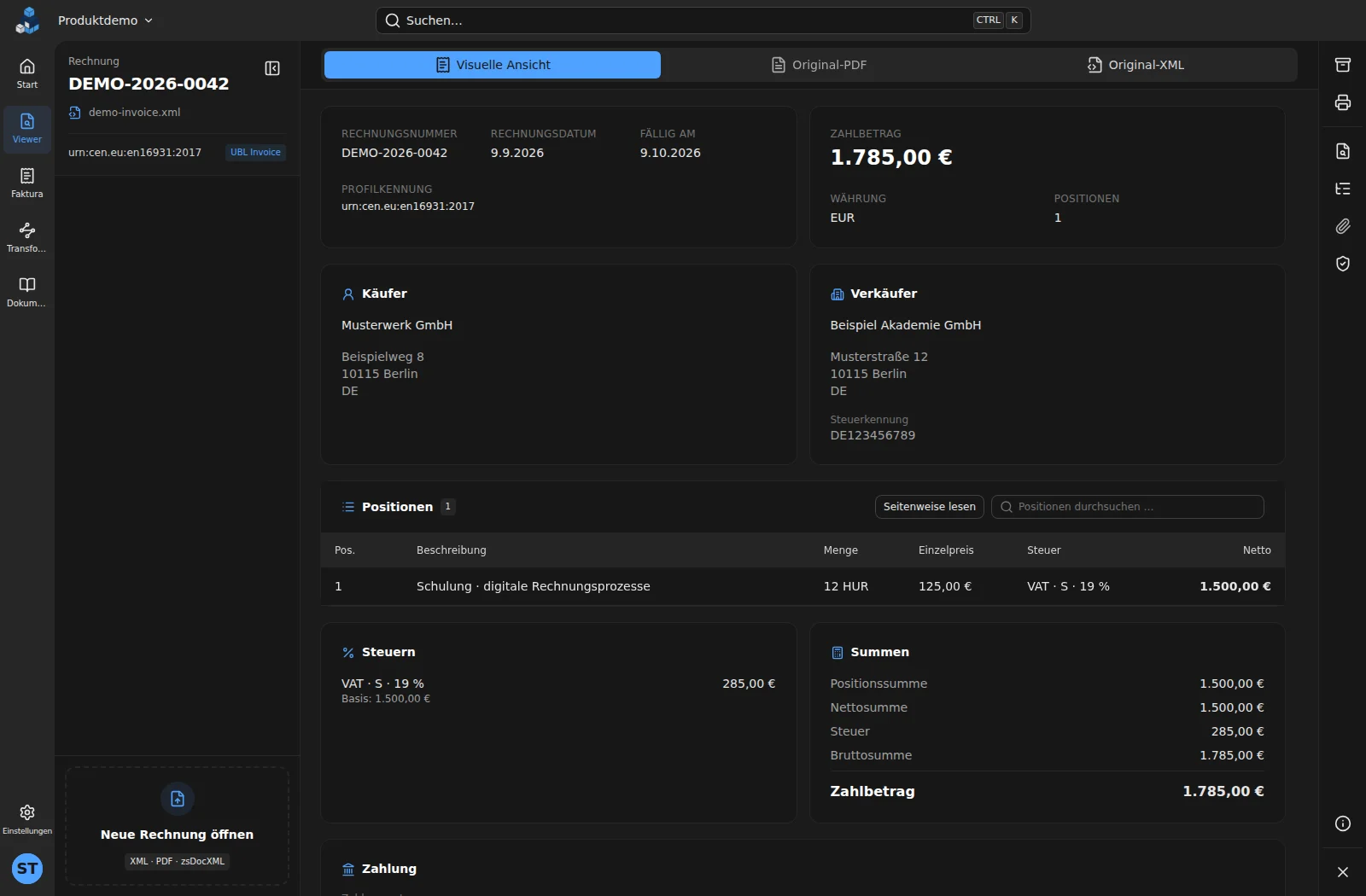The width and height of the screenshot is (1366, 896).
Task: Click the Schulung position row description
Action: pos(534,586)
